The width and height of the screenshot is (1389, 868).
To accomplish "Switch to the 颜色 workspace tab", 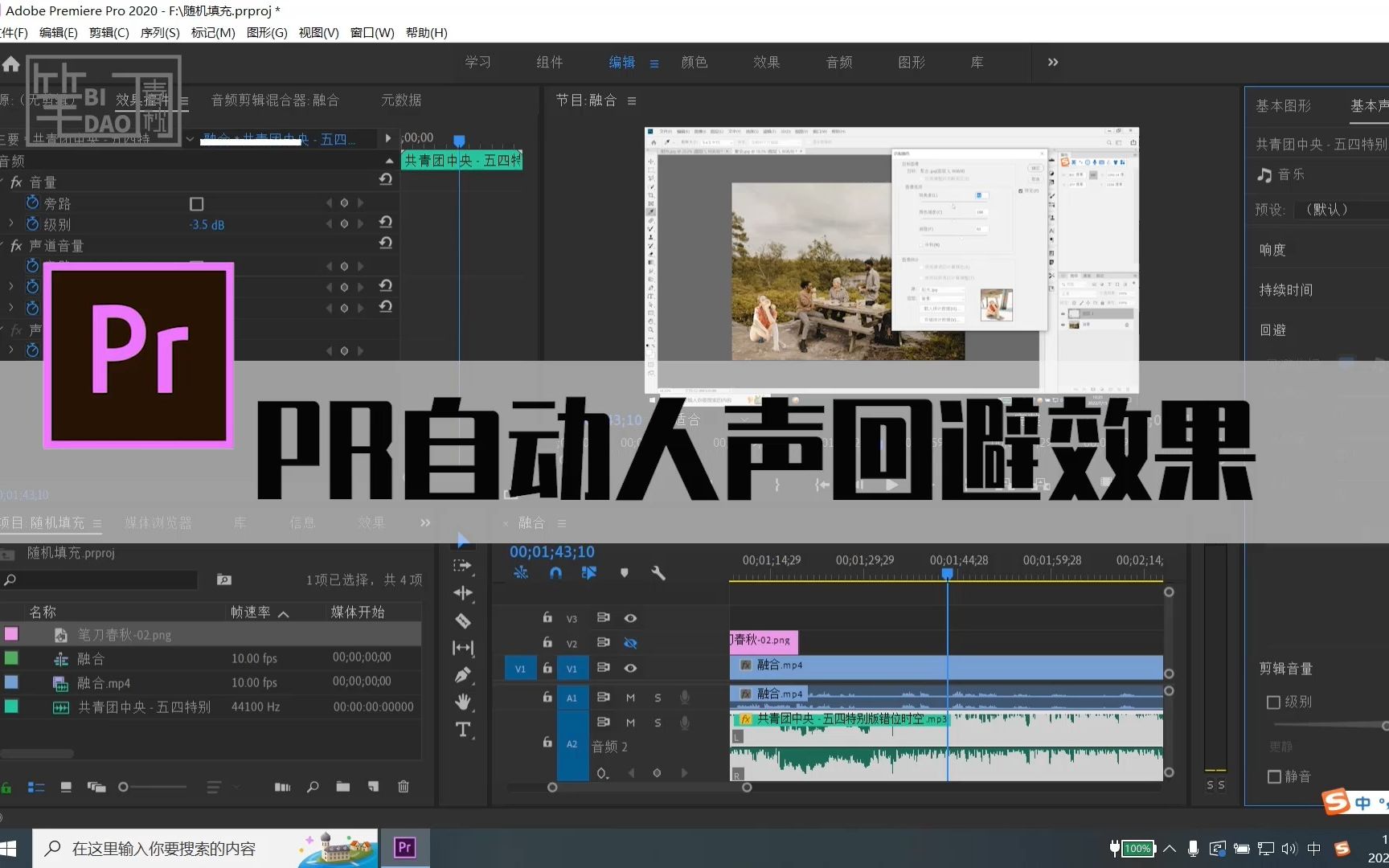I will pos(694,62).
